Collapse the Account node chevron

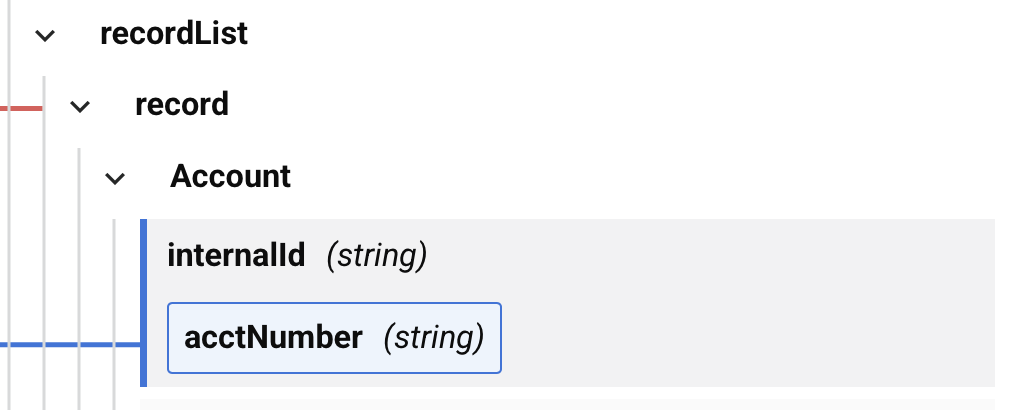coord(115,178)
